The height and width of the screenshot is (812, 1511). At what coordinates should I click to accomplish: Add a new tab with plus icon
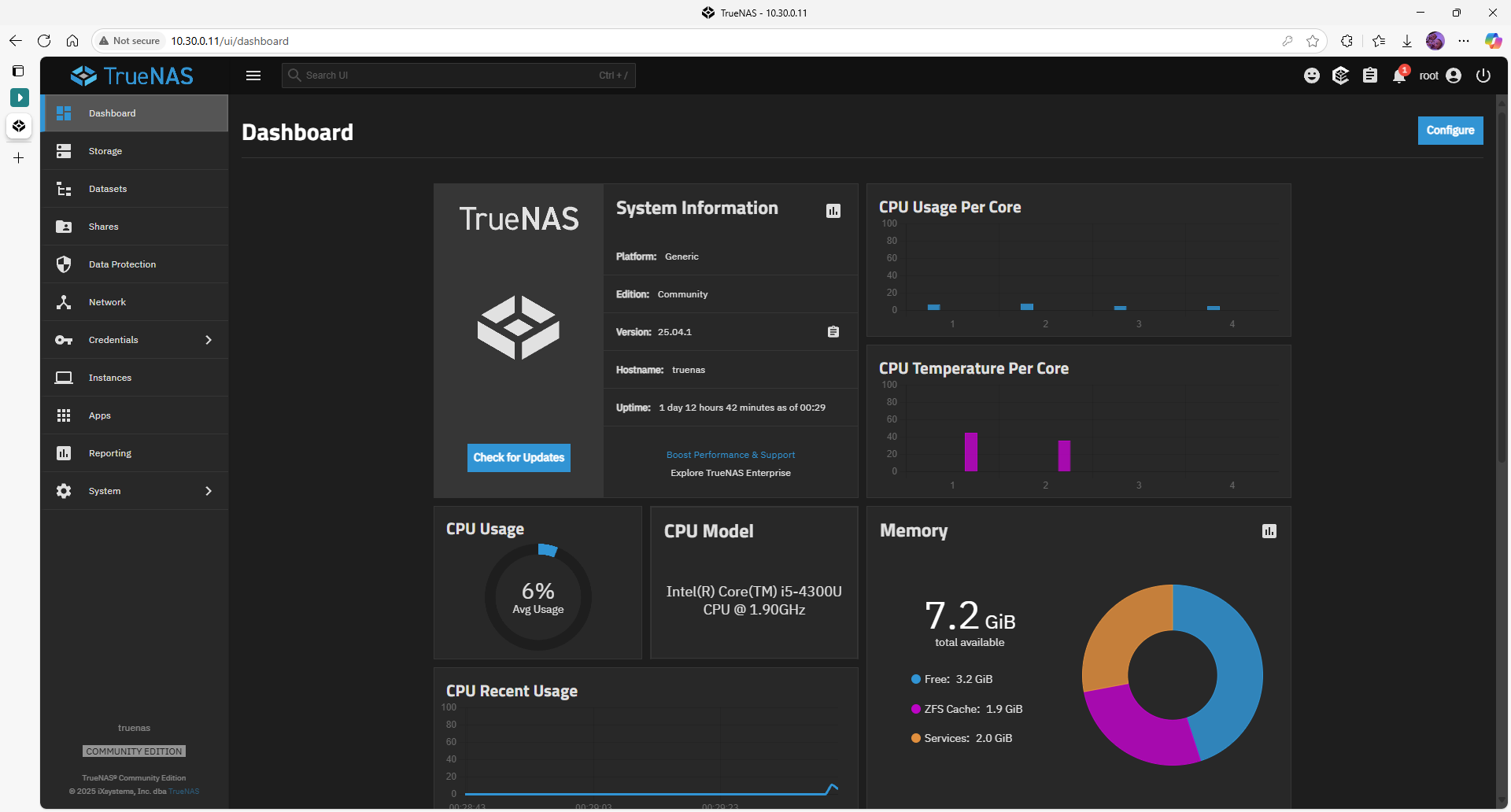(19, 158)
